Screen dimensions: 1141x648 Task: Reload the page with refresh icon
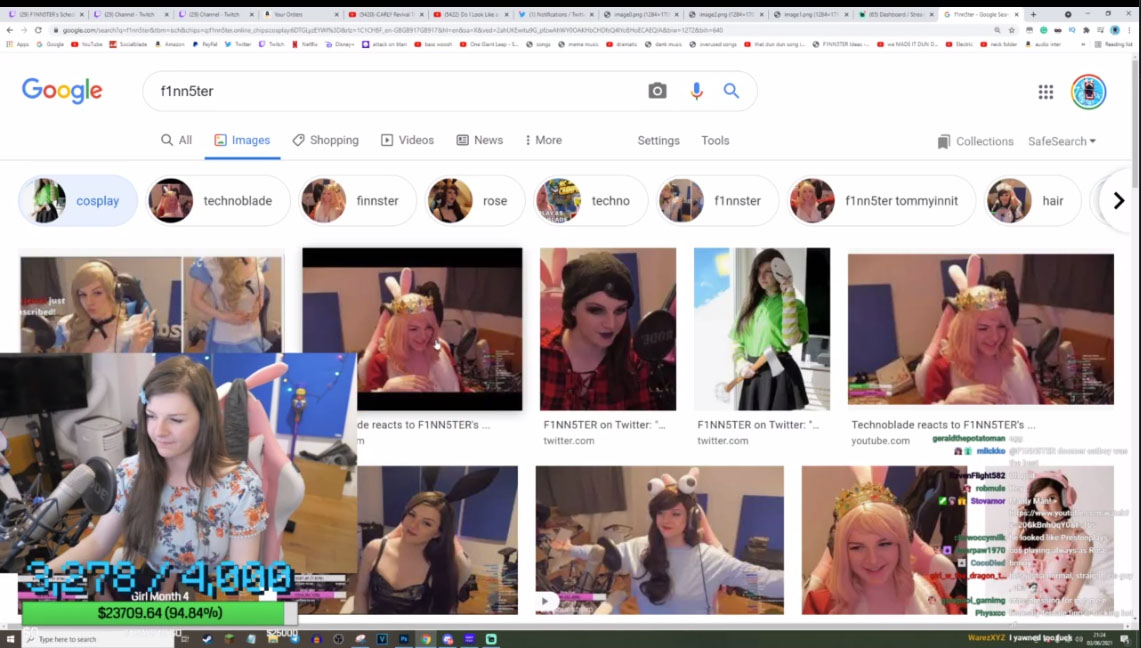(38, 30)
